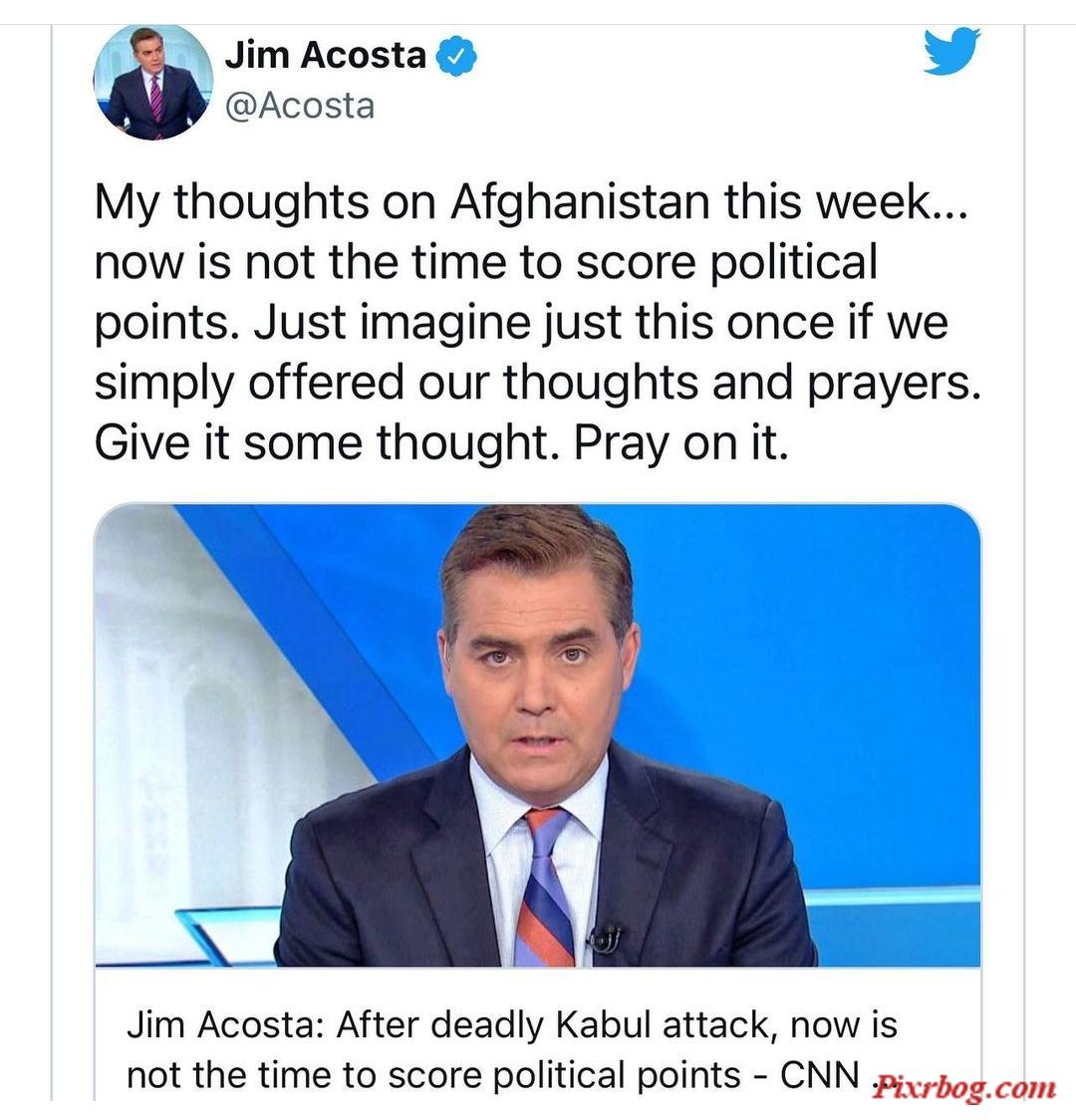Click the Jim Acosta display name

(326, 55)
